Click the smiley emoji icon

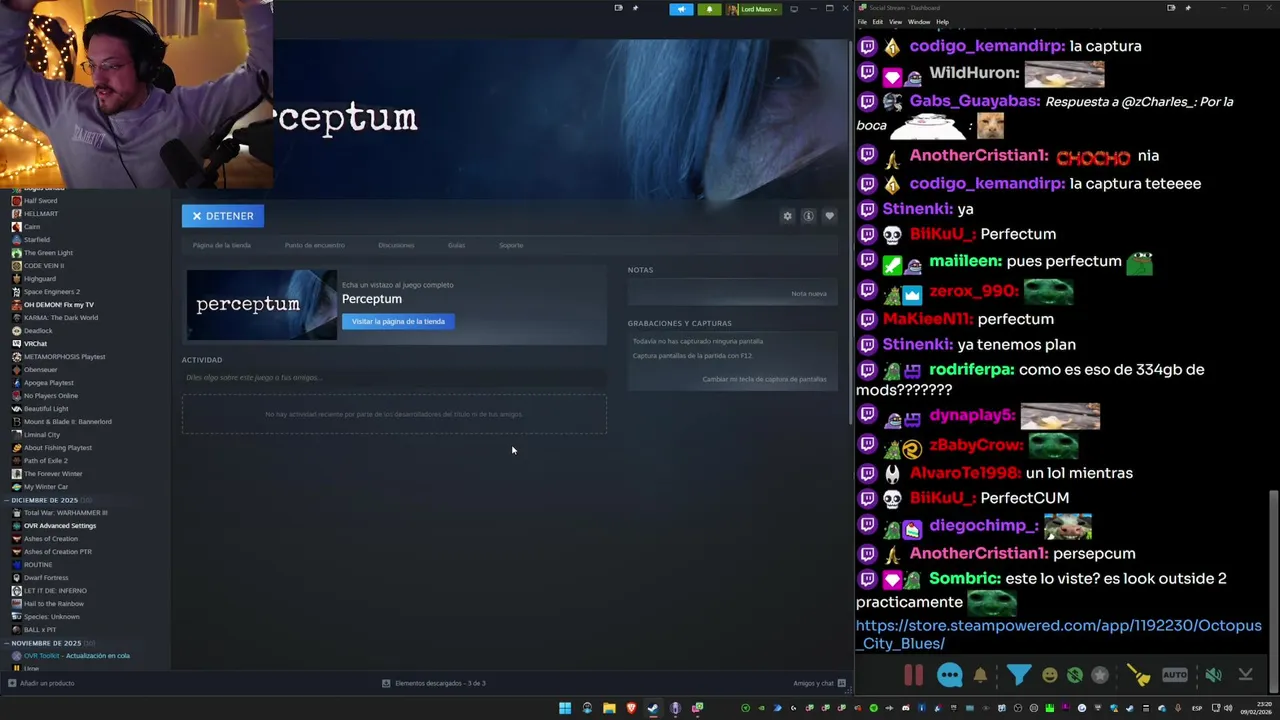tap(1049, 676)
